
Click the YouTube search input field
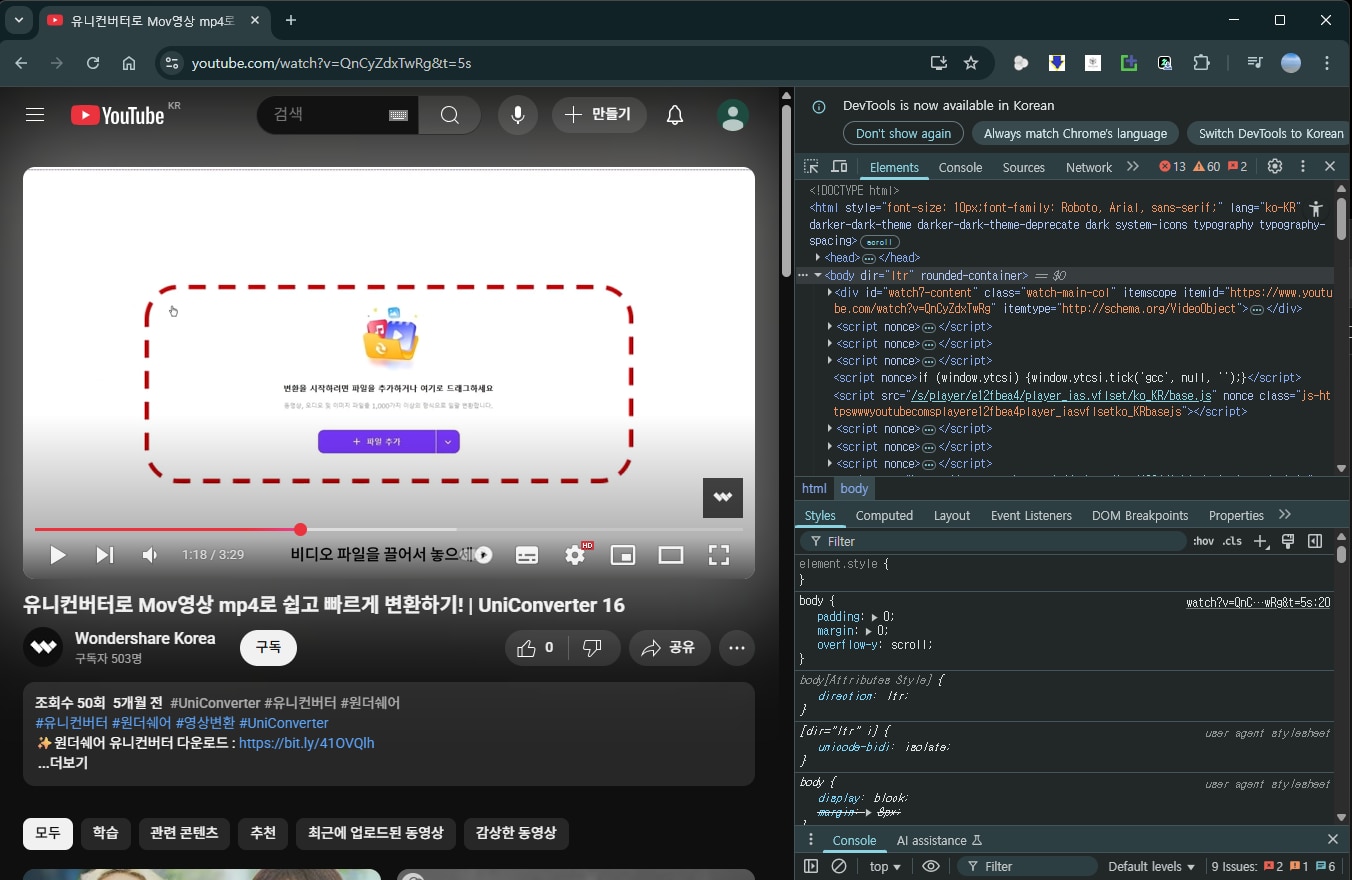coord(328,115)
